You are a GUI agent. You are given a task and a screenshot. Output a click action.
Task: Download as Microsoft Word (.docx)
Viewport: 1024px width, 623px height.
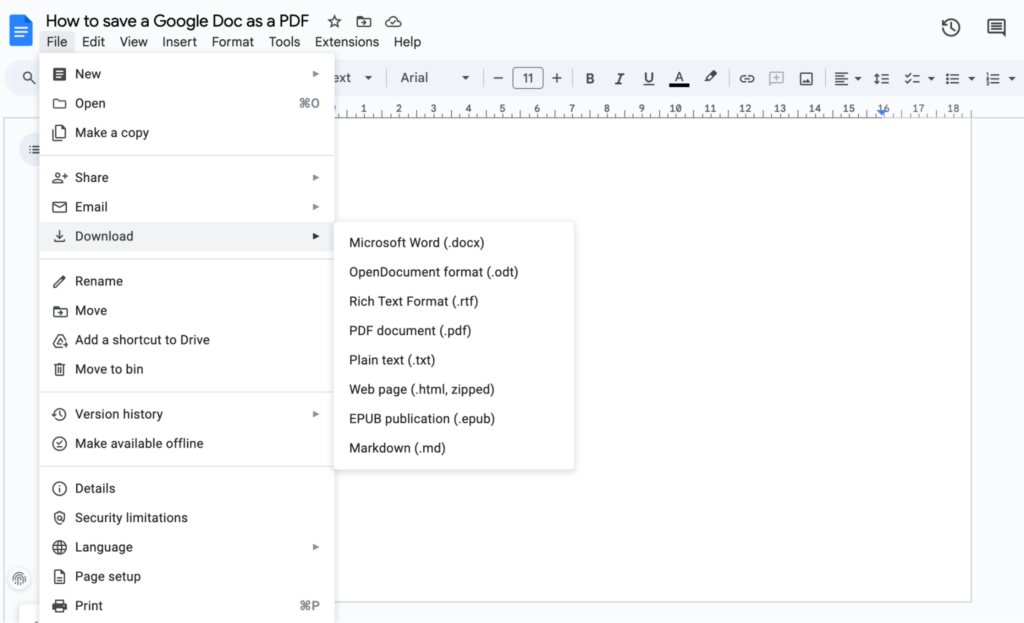point(454,243)
